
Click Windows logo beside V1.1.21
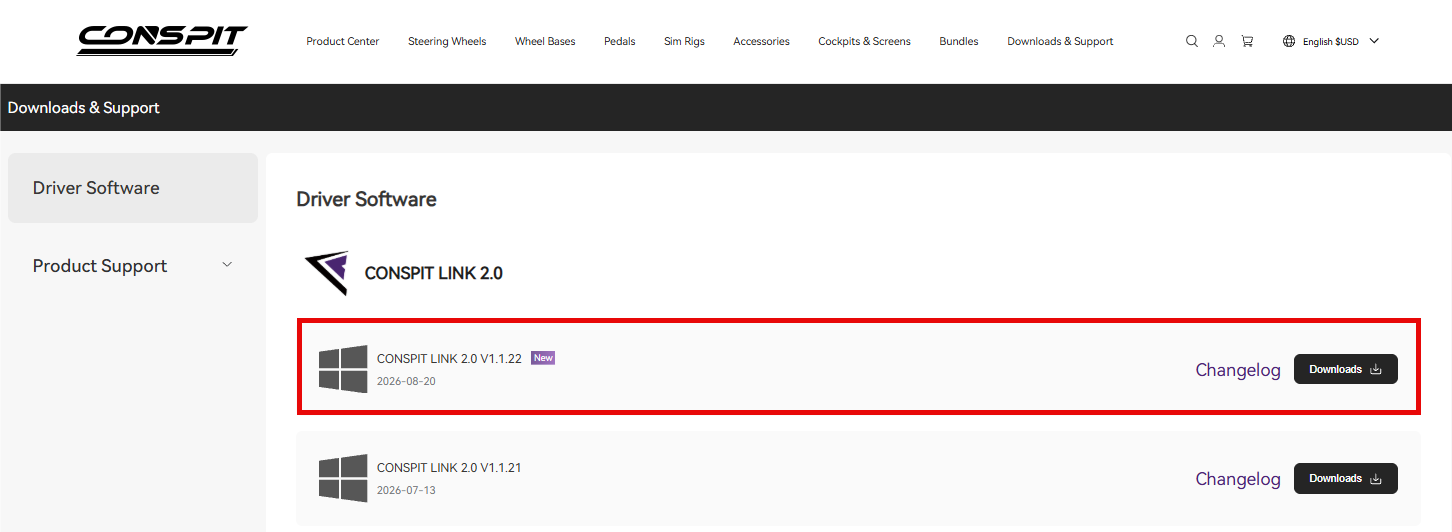(x=343, y=478)
